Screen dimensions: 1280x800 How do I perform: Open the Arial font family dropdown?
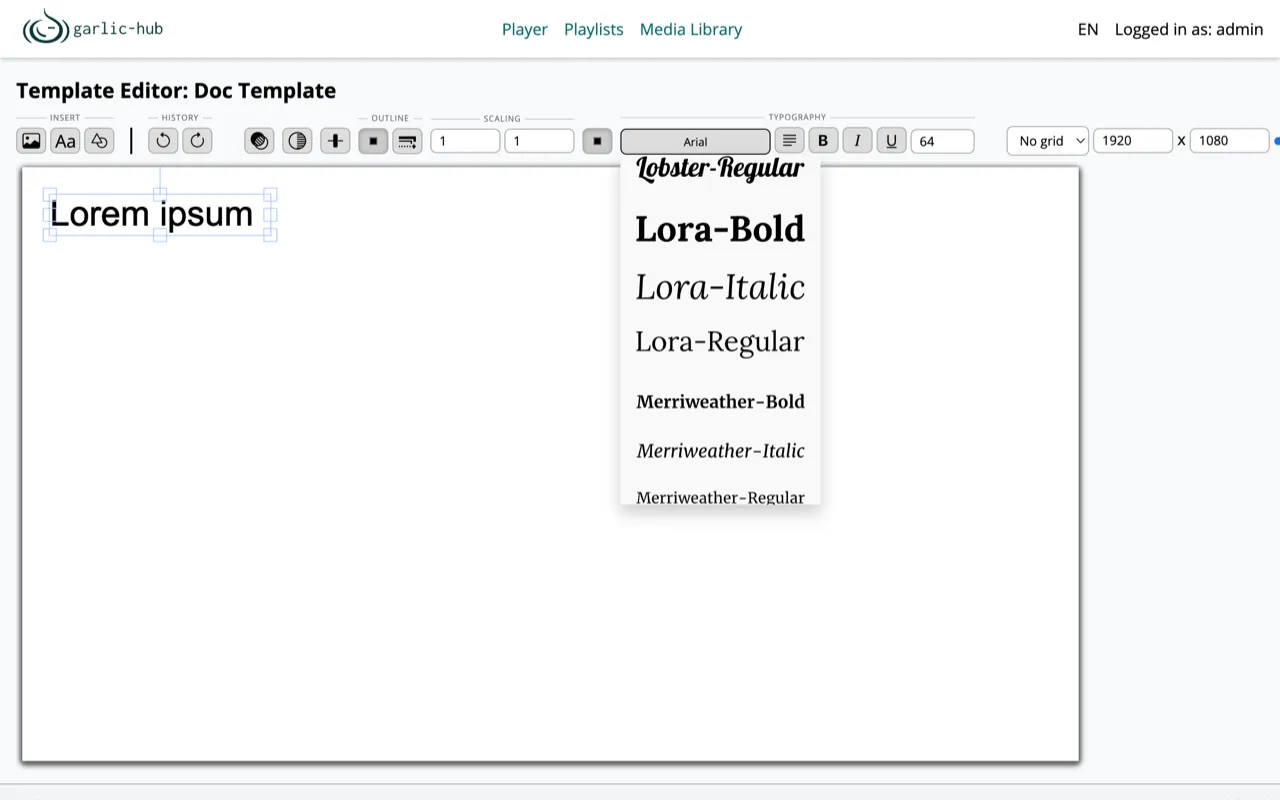[695, 141]
